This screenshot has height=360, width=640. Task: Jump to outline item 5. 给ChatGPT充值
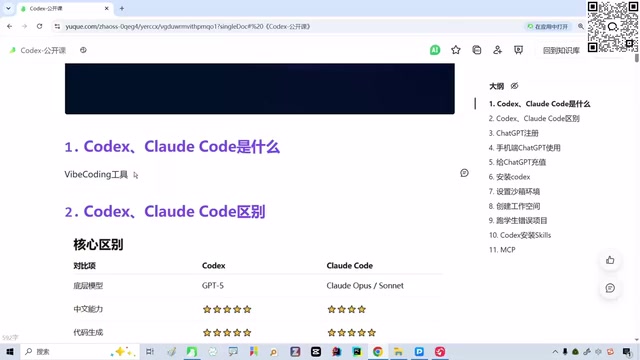pyautogui.click(x=517, y=162)
